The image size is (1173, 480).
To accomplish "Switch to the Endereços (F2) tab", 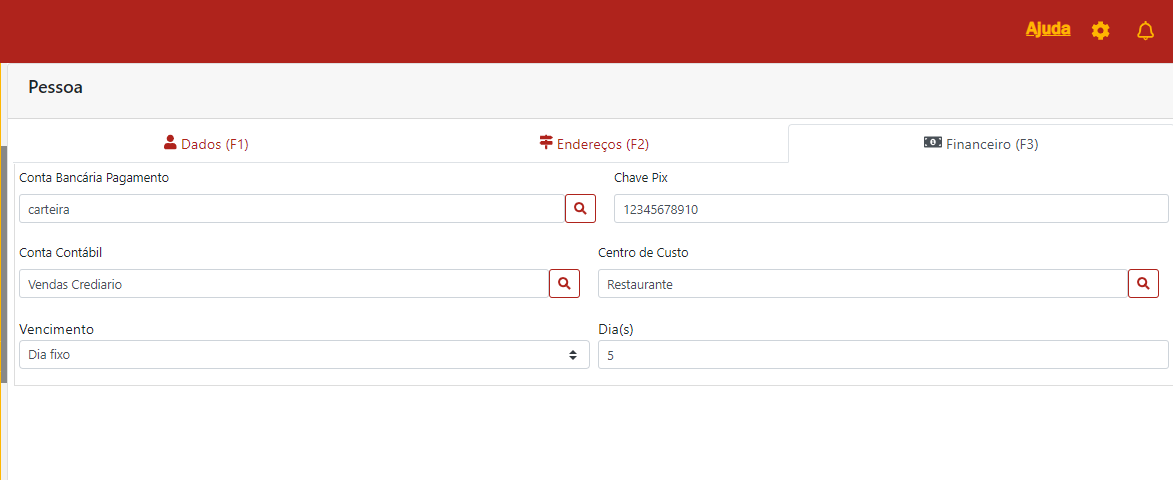I will tap(596, 144).
